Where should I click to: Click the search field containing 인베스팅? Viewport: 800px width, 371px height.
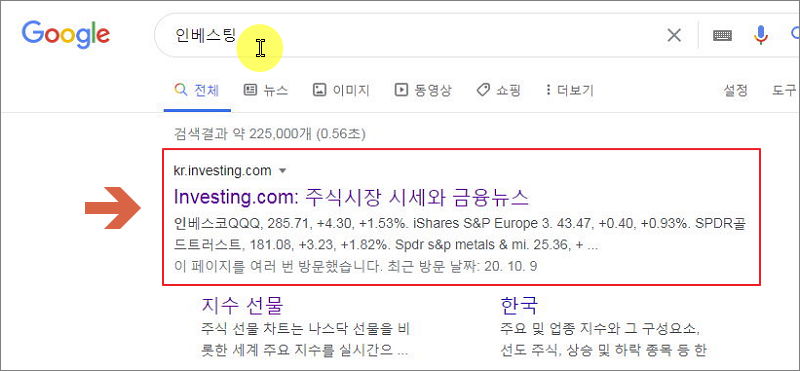coord(408,35)
